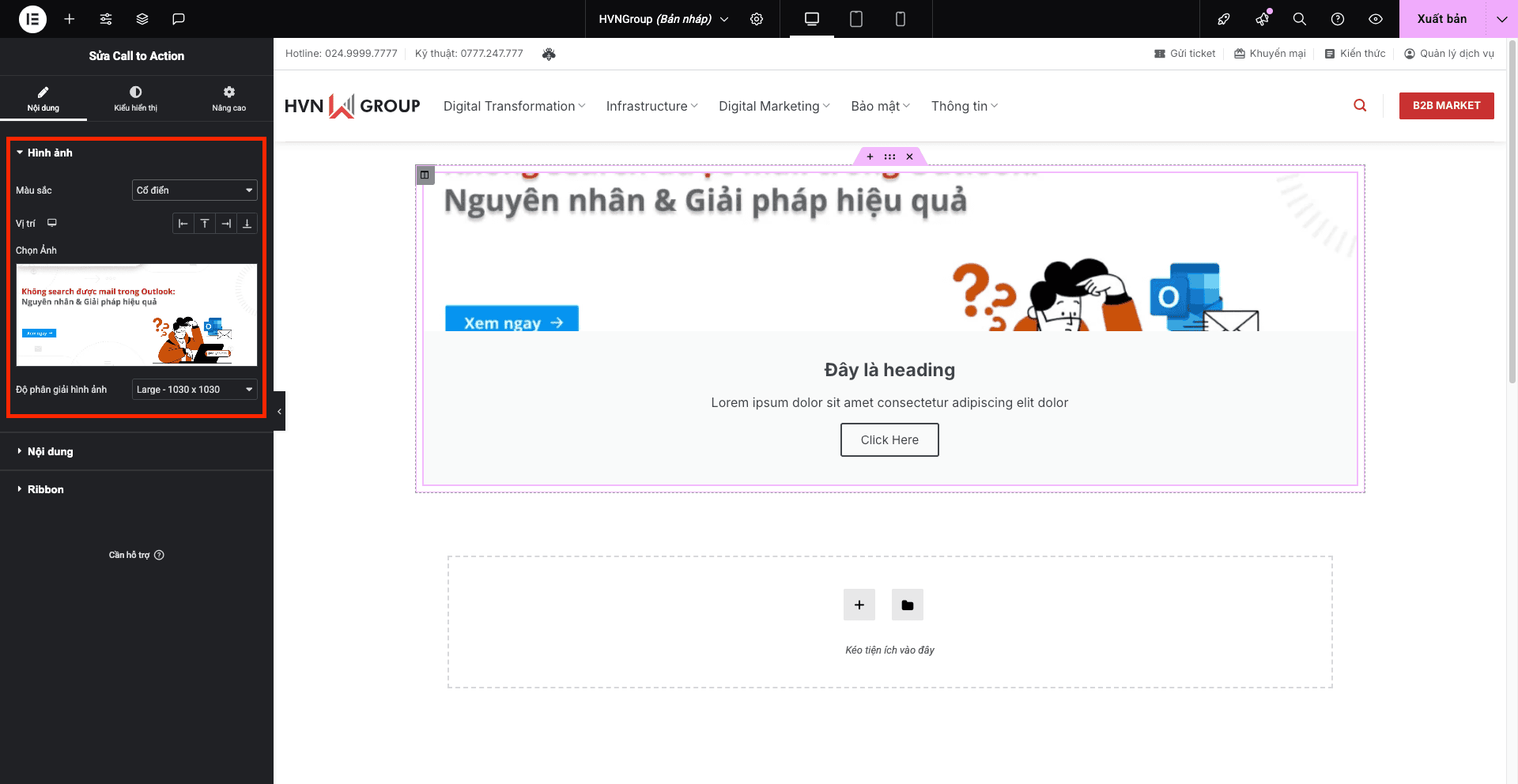Viewport: 1518px width, 784px height.
Task: Switch to the Nâng cao tab
Action: pos(228,98)
